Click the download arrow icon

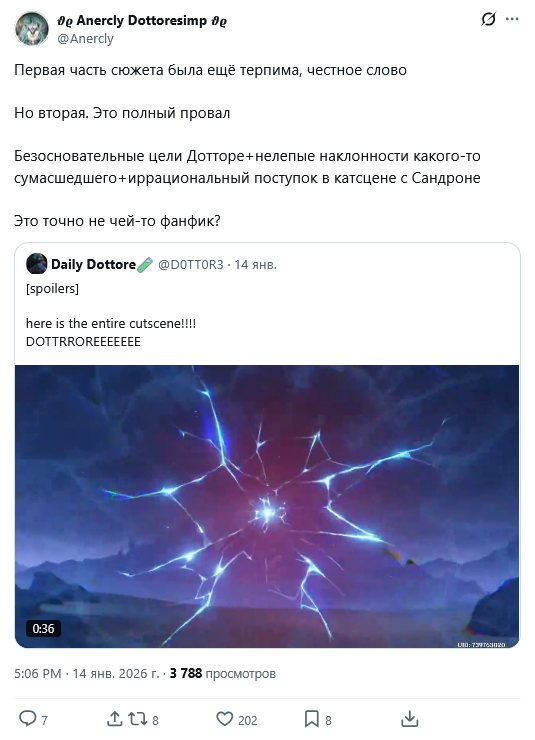click(x=410, y=719)
